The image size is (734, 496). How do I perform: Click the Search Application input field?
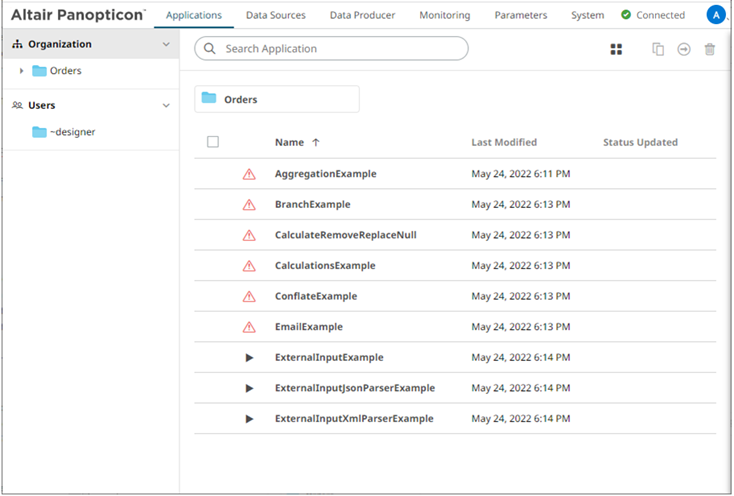(x=340, y=49)
